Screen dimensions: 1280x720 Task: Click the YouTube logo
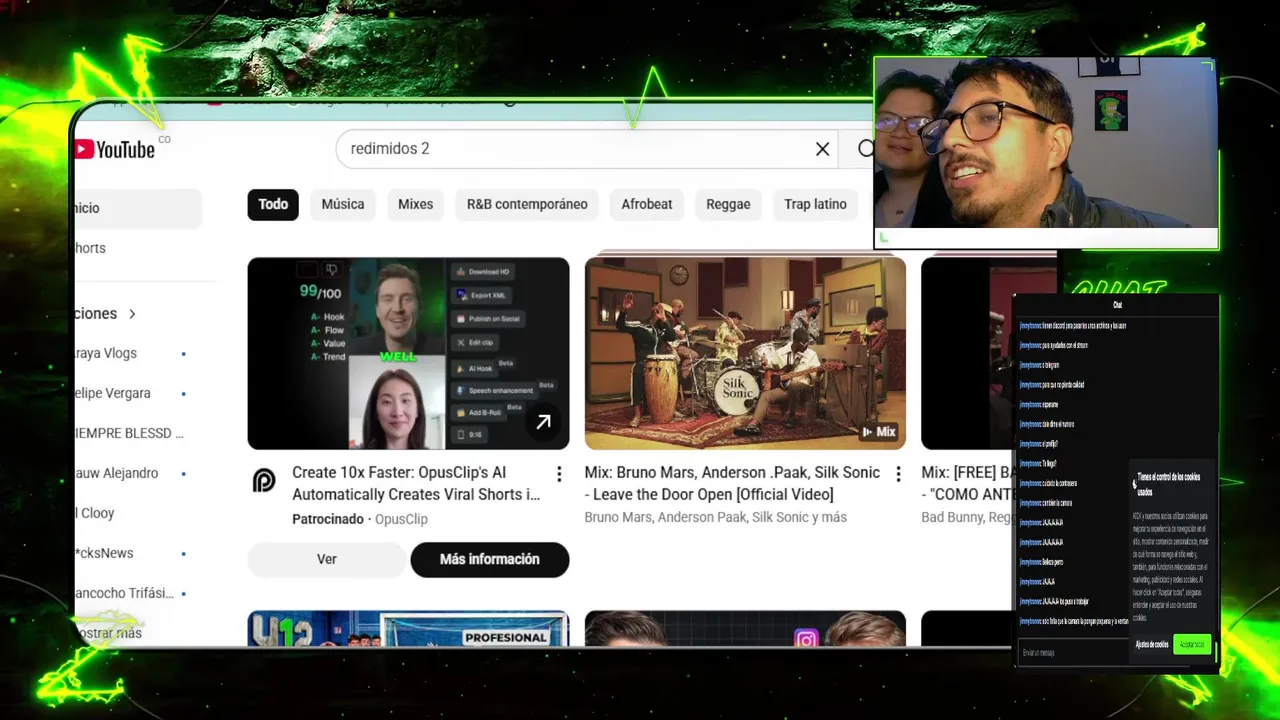tap(114, 149)
